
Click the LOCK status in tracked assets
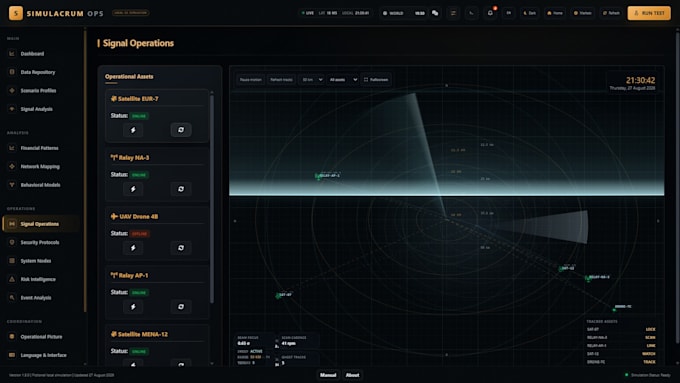[650, 329]
